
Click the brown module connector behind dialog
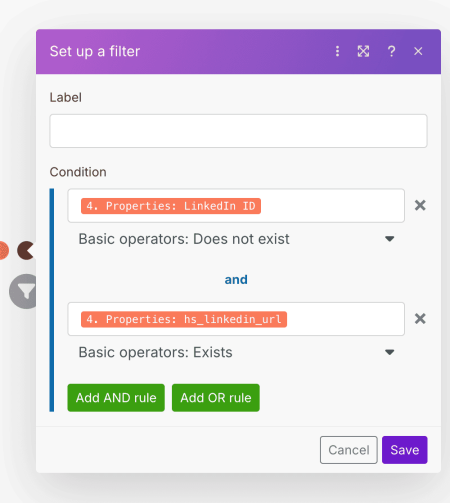click(x=26, y=250)
